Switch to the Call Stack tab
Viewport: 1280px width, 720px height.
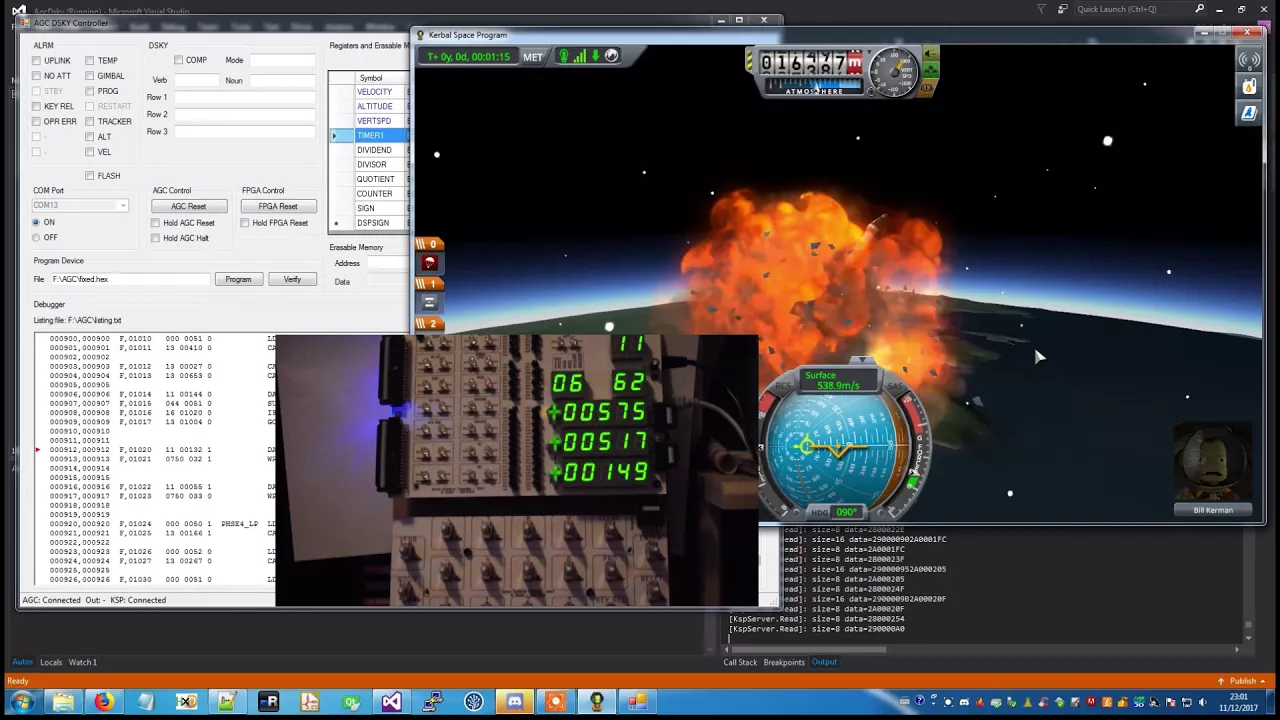(x=741, y=662)
